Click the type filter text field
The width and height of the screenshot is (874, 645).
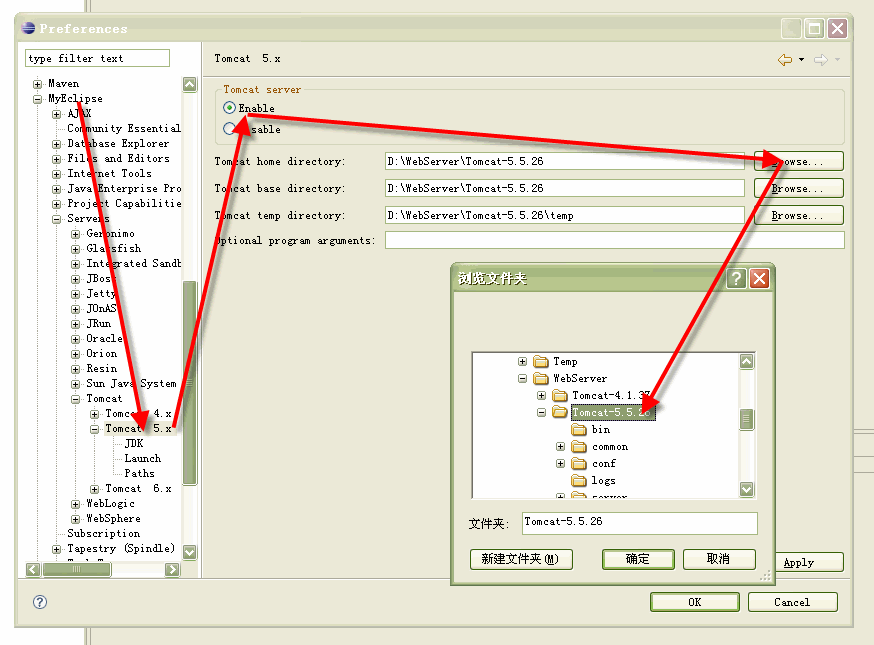click(98, 59)
